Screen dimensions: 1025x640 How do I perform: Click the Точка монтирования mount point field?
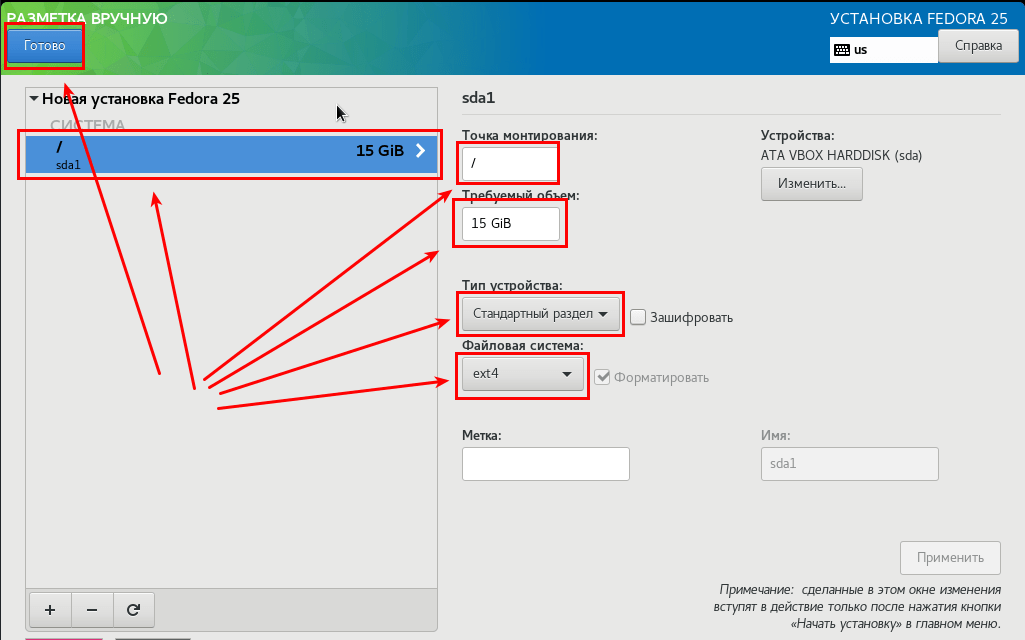click(510, 163)
